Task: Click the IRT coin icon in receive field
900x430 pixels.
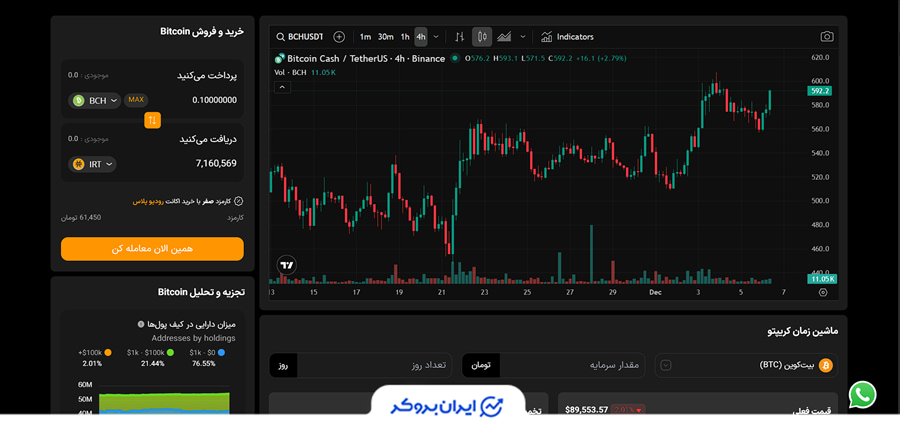Action: click(x=79, y=164)
